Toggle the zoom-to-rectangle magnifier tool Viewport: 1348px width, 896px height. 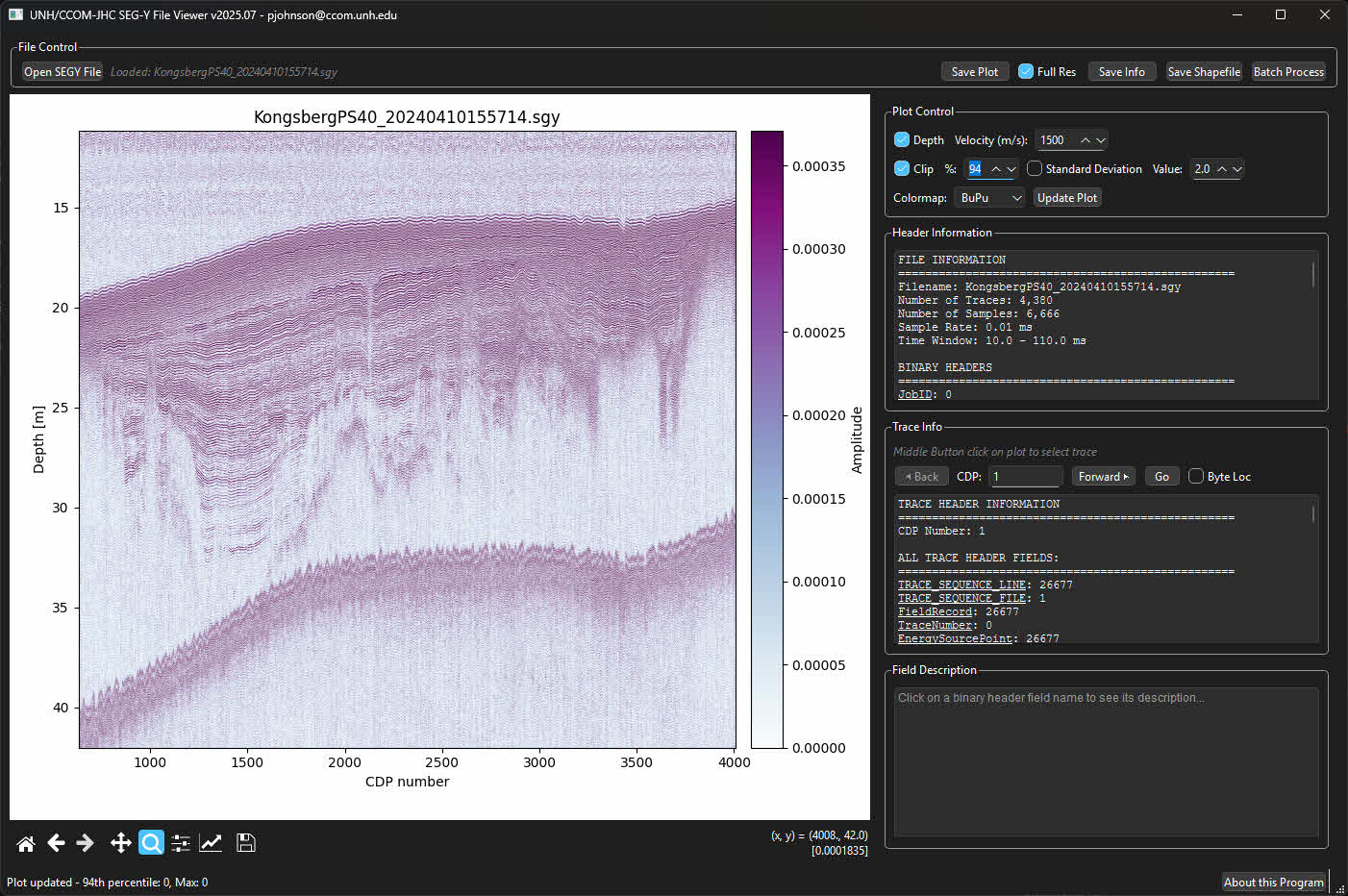tap(151, 843)
